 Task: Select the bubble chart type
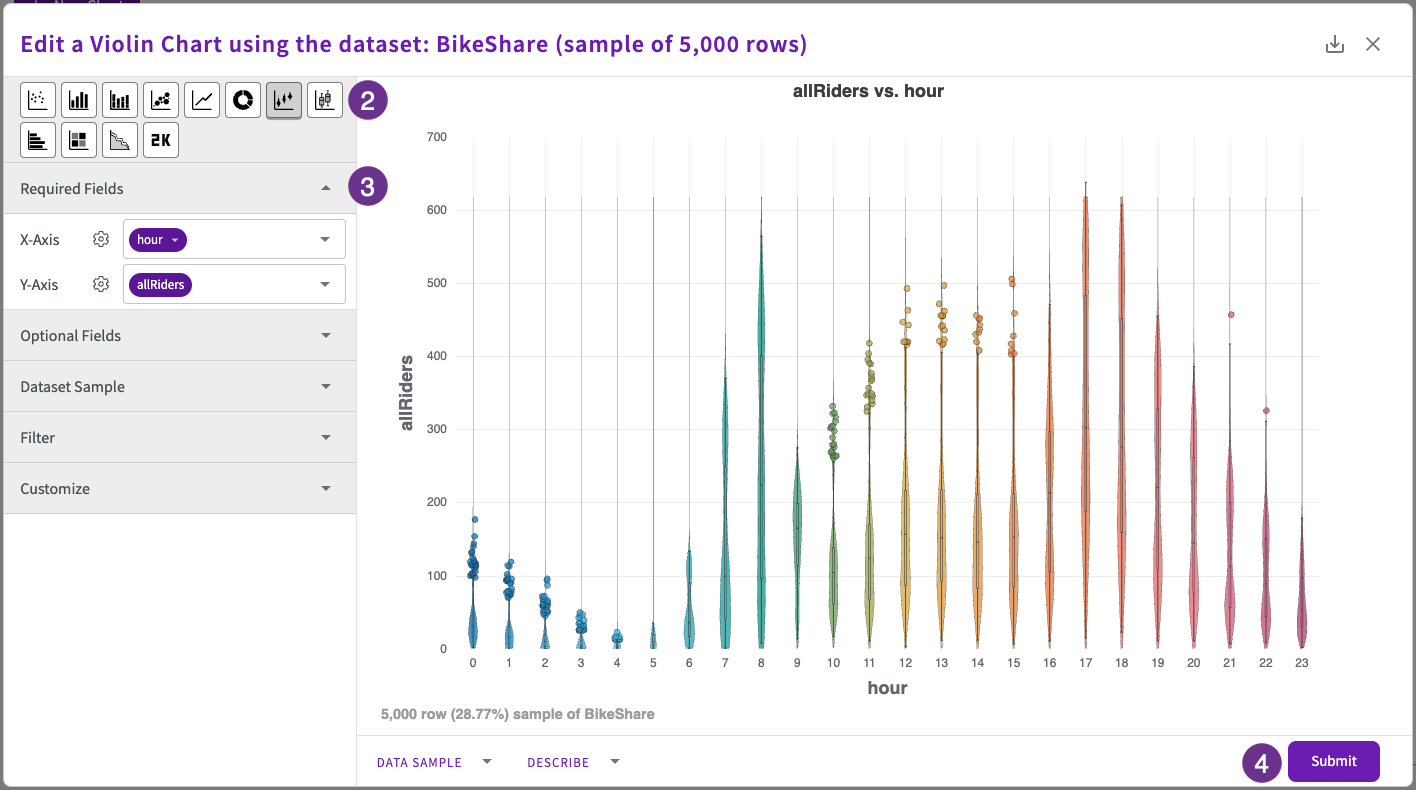click(161, 100)
